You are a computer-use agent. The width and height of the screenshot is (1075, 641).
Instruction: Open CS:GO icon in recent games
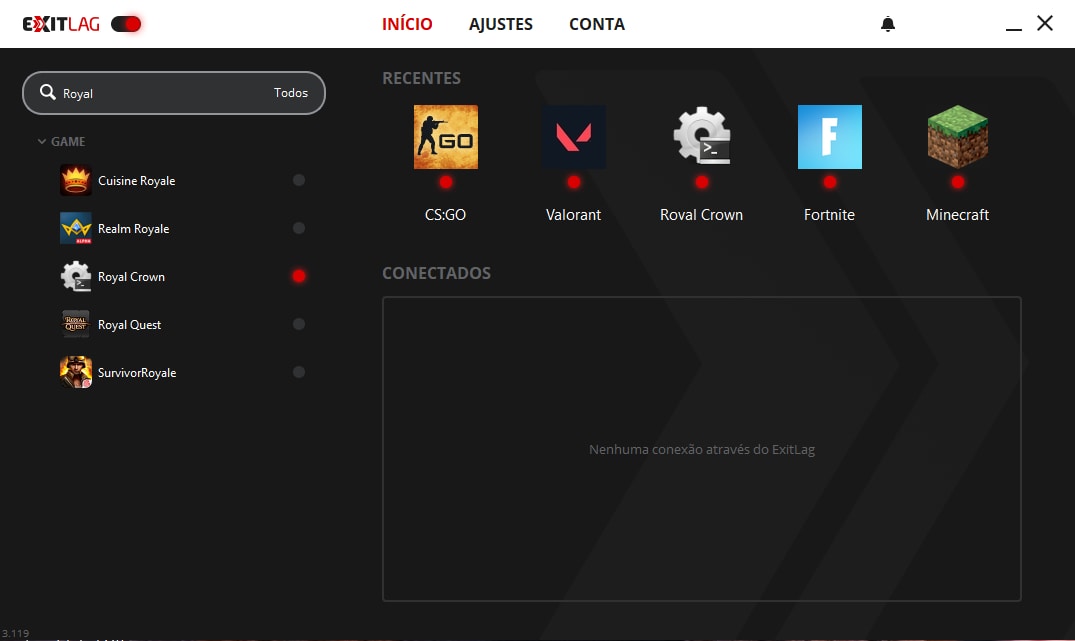tap(445, 137)
